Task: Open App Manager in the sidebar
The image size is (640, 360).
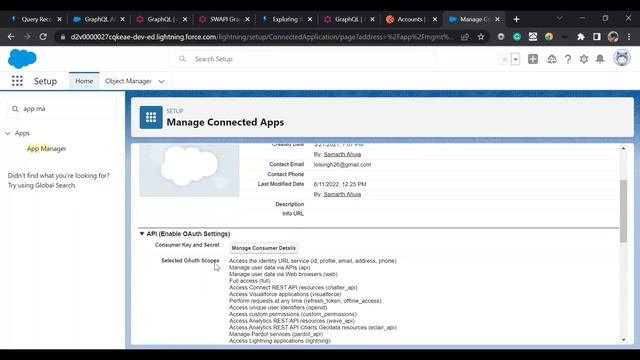Action: pos(47,149)
